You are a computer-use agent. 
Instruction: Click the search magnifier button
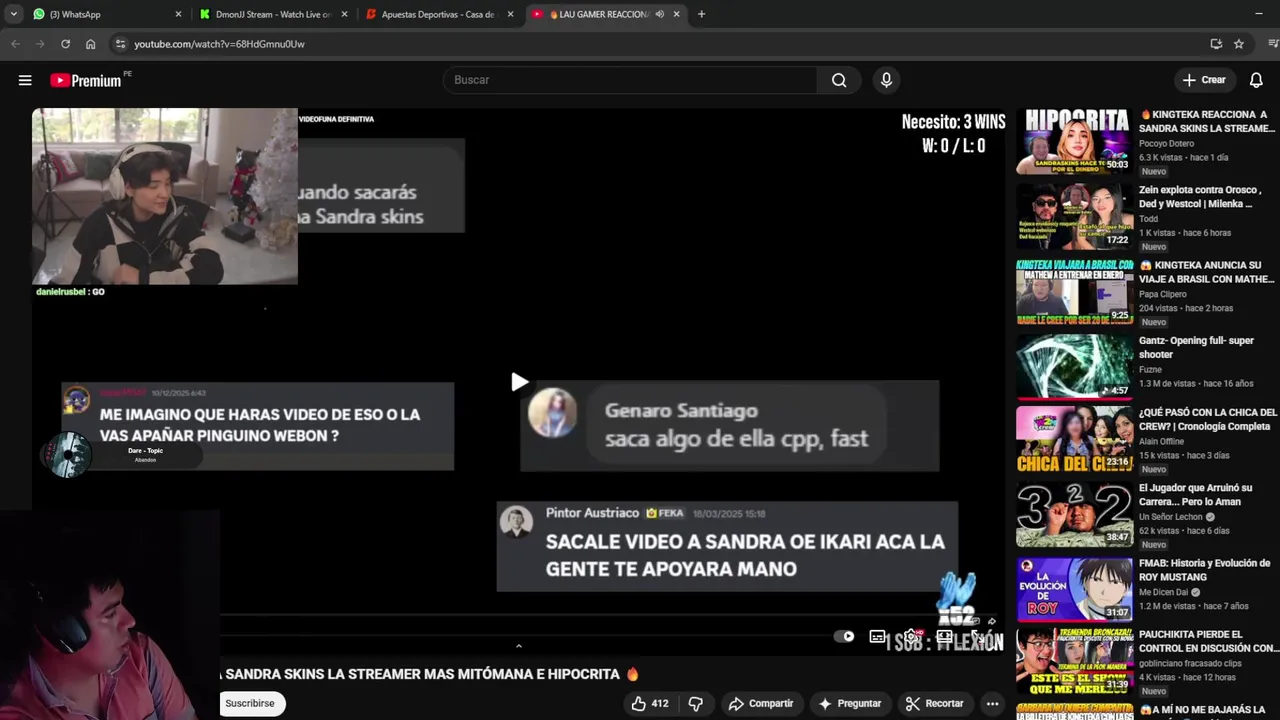pos(839,80)
